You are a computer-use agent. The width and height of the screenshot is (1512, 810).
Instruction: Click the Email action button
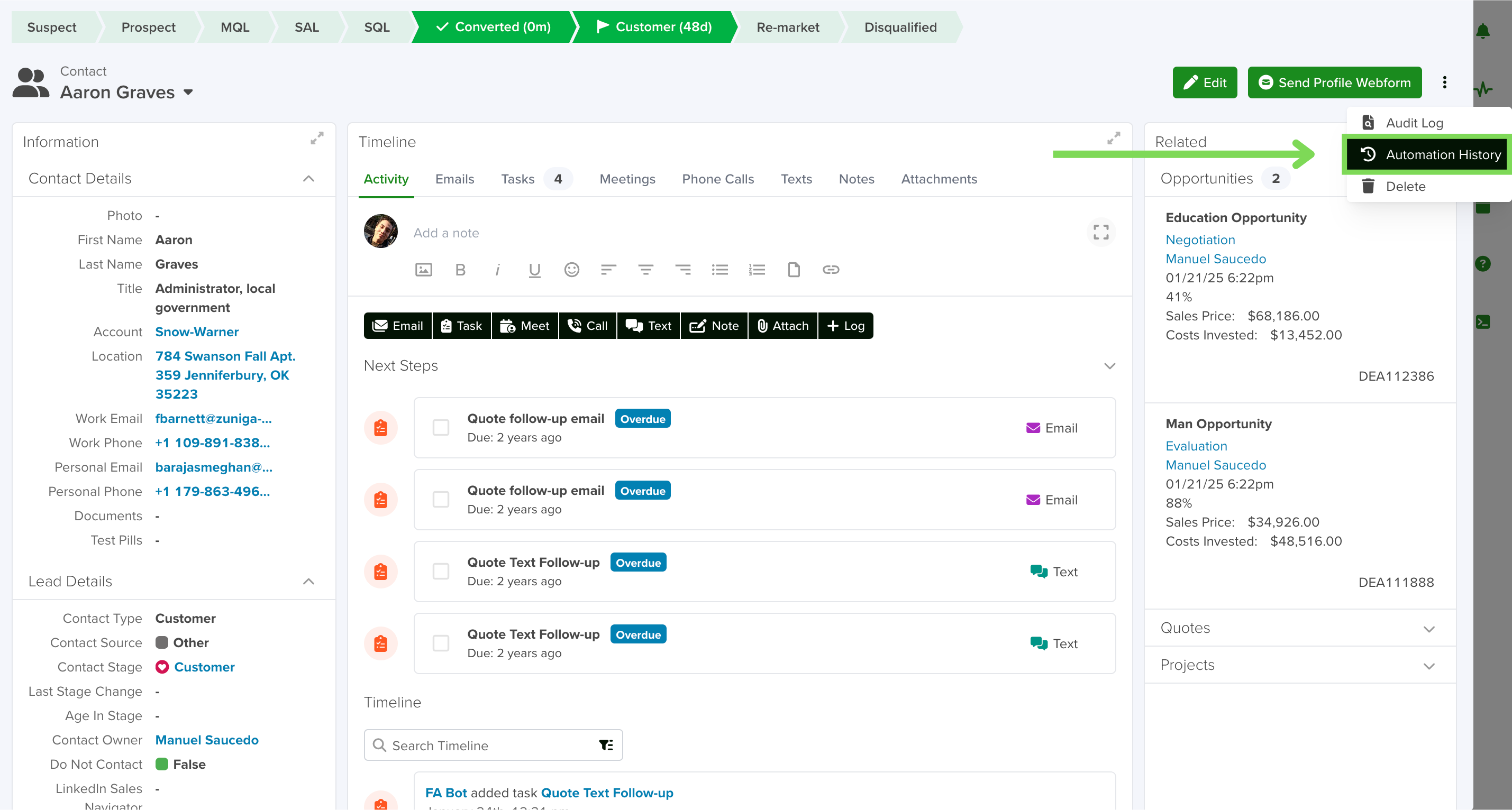click(398, 326)
